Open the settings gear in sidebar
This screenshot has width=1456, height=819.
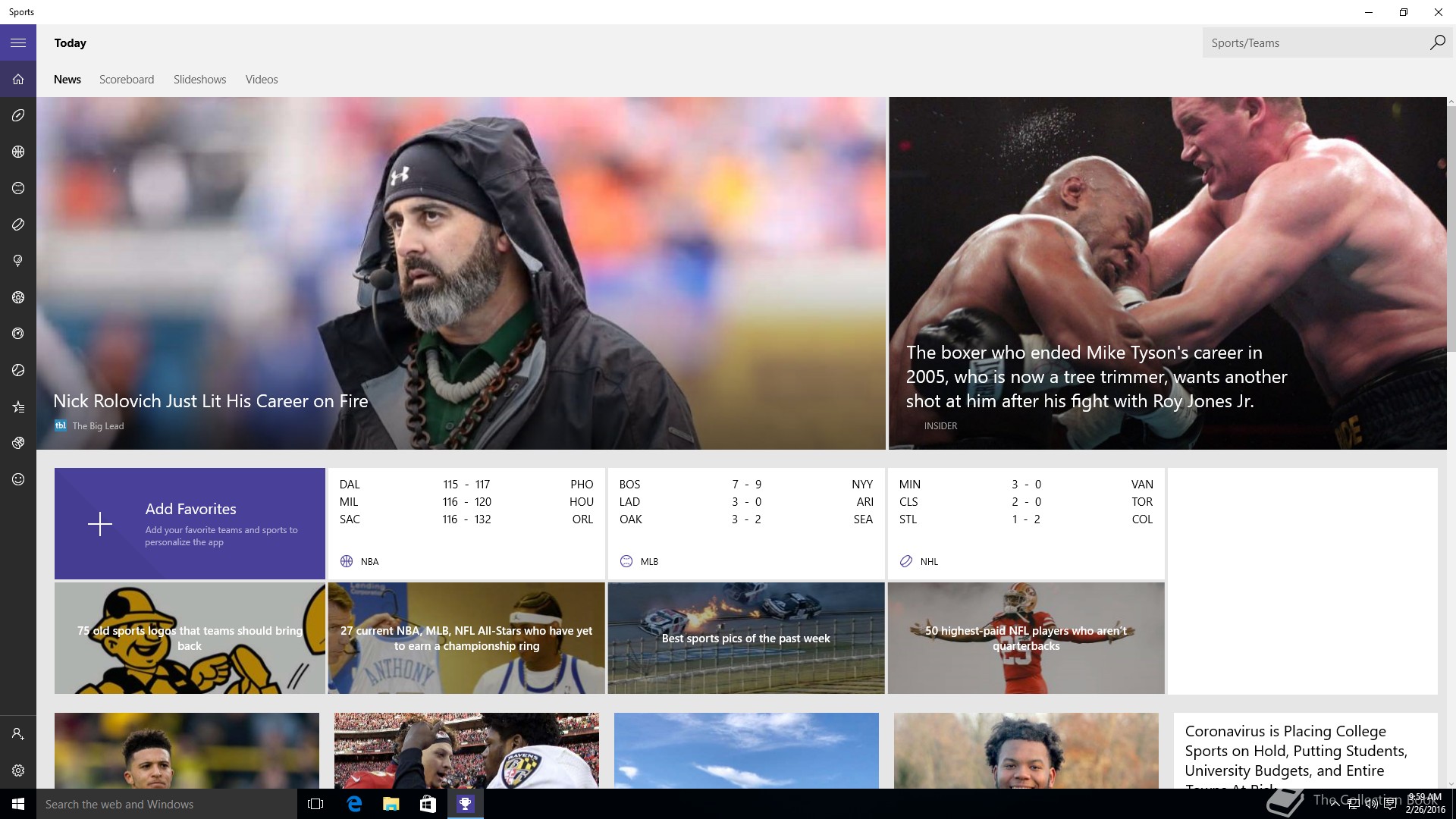[18, 770]
